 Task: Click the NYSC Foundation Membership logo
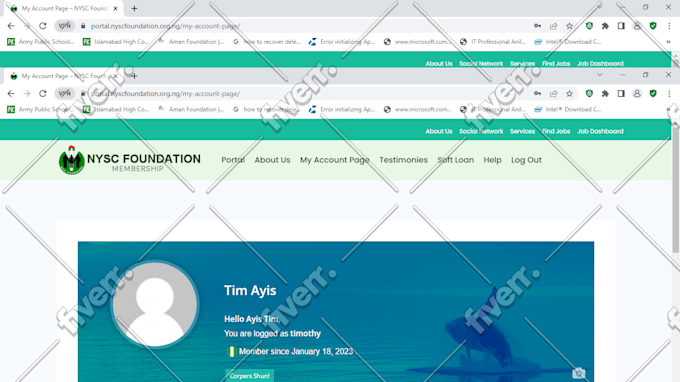point(130,160)
